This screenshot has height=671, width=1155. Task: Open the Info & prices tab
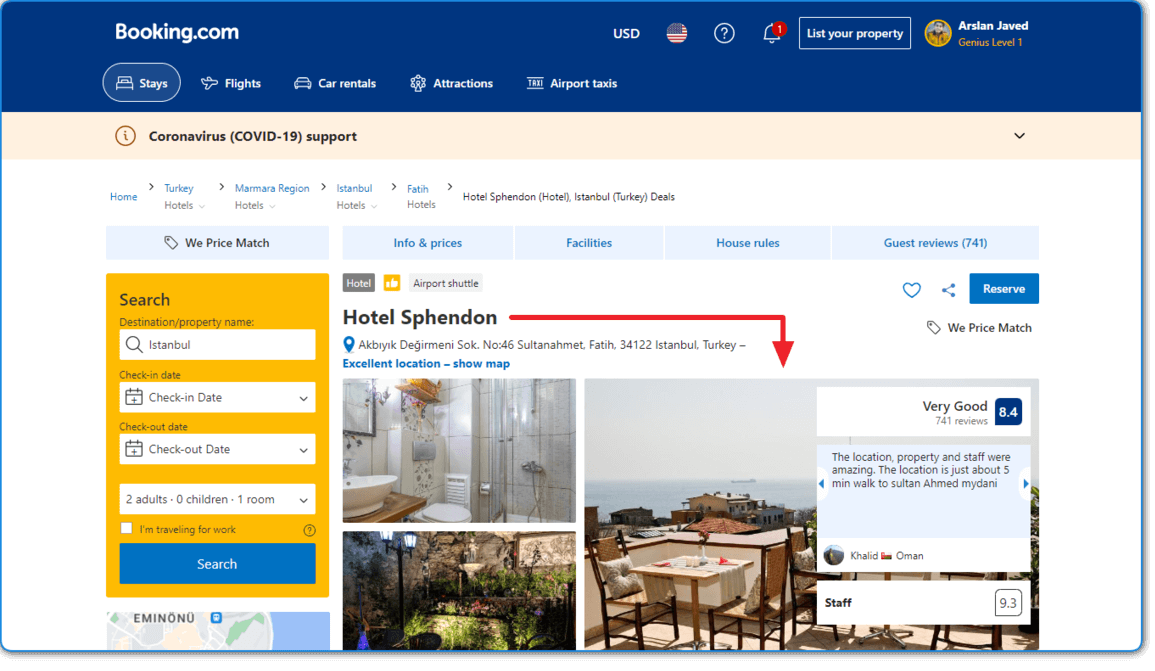tap(427, 243)
